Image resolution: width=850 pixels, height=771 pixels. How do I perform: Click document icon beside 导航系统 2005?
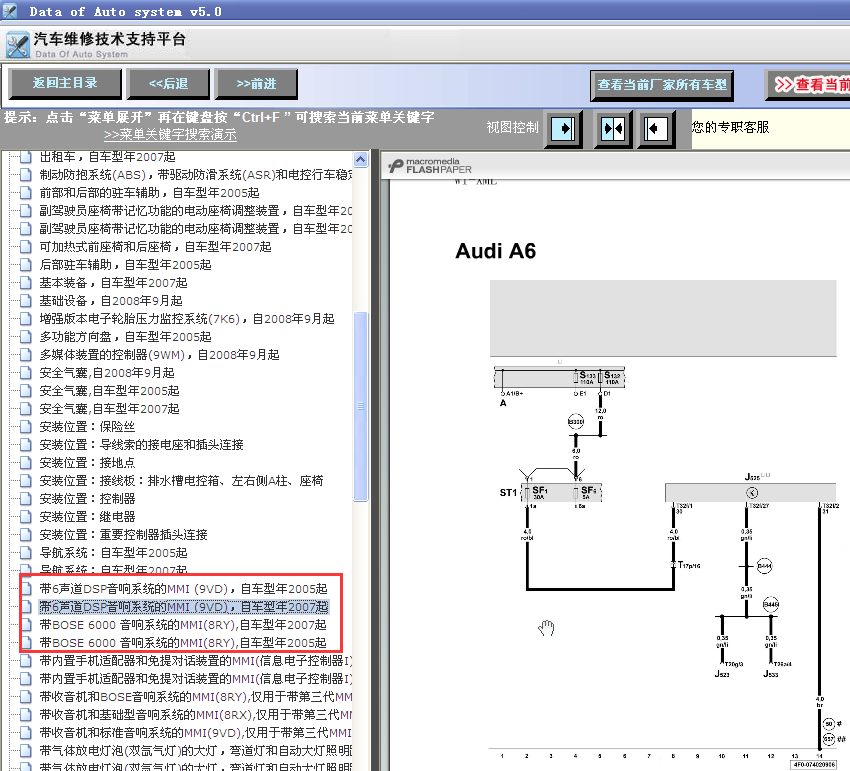25,552
